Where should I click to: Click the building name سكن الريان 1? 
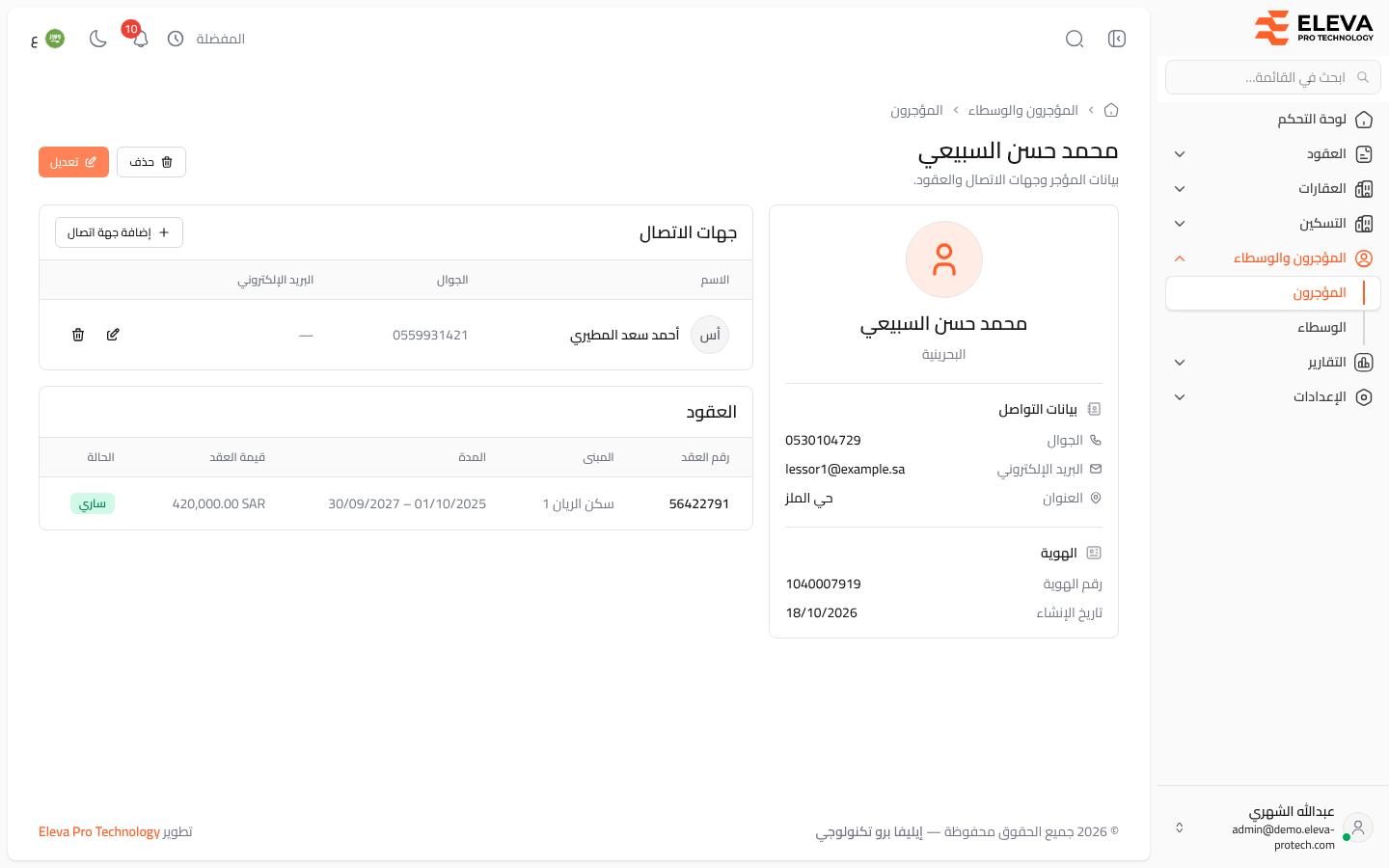pos(578,503)
